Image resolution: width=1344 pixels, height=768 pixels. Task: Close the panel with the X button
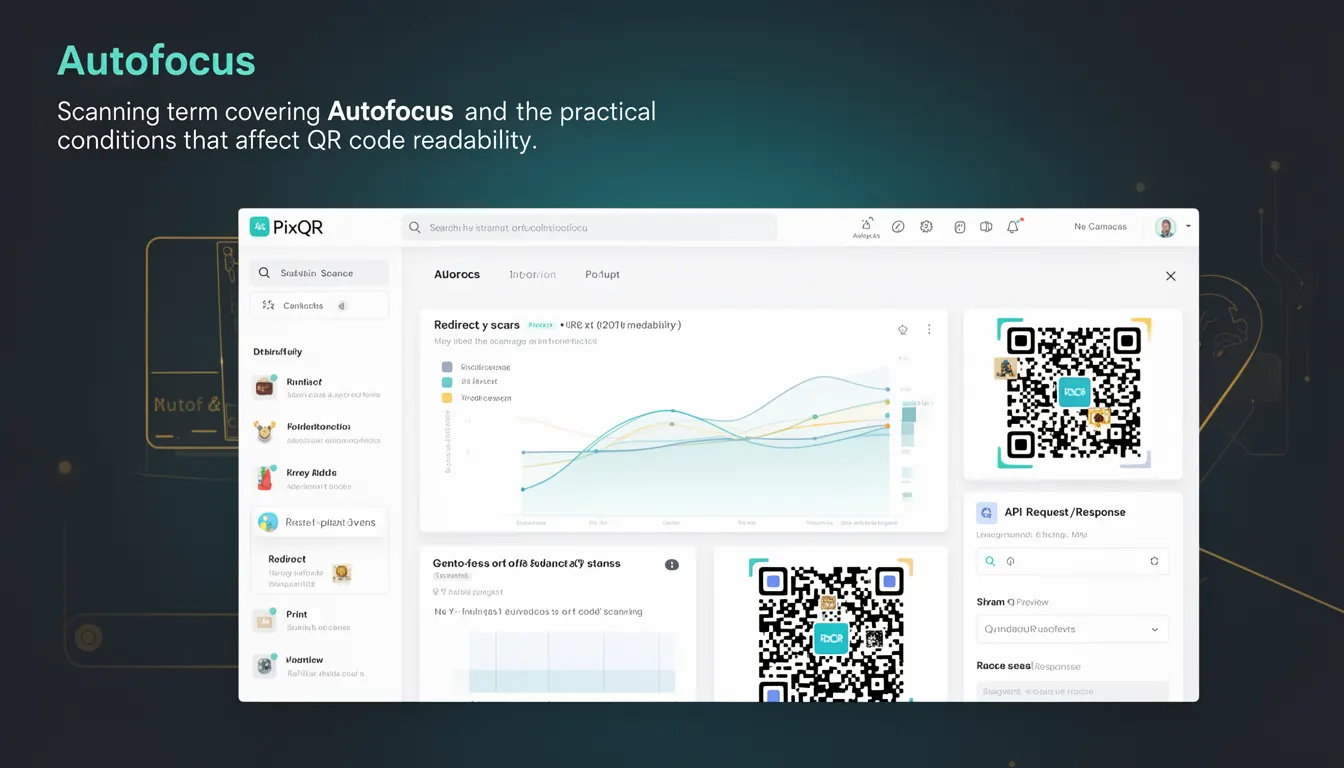tap(1170, 276)
